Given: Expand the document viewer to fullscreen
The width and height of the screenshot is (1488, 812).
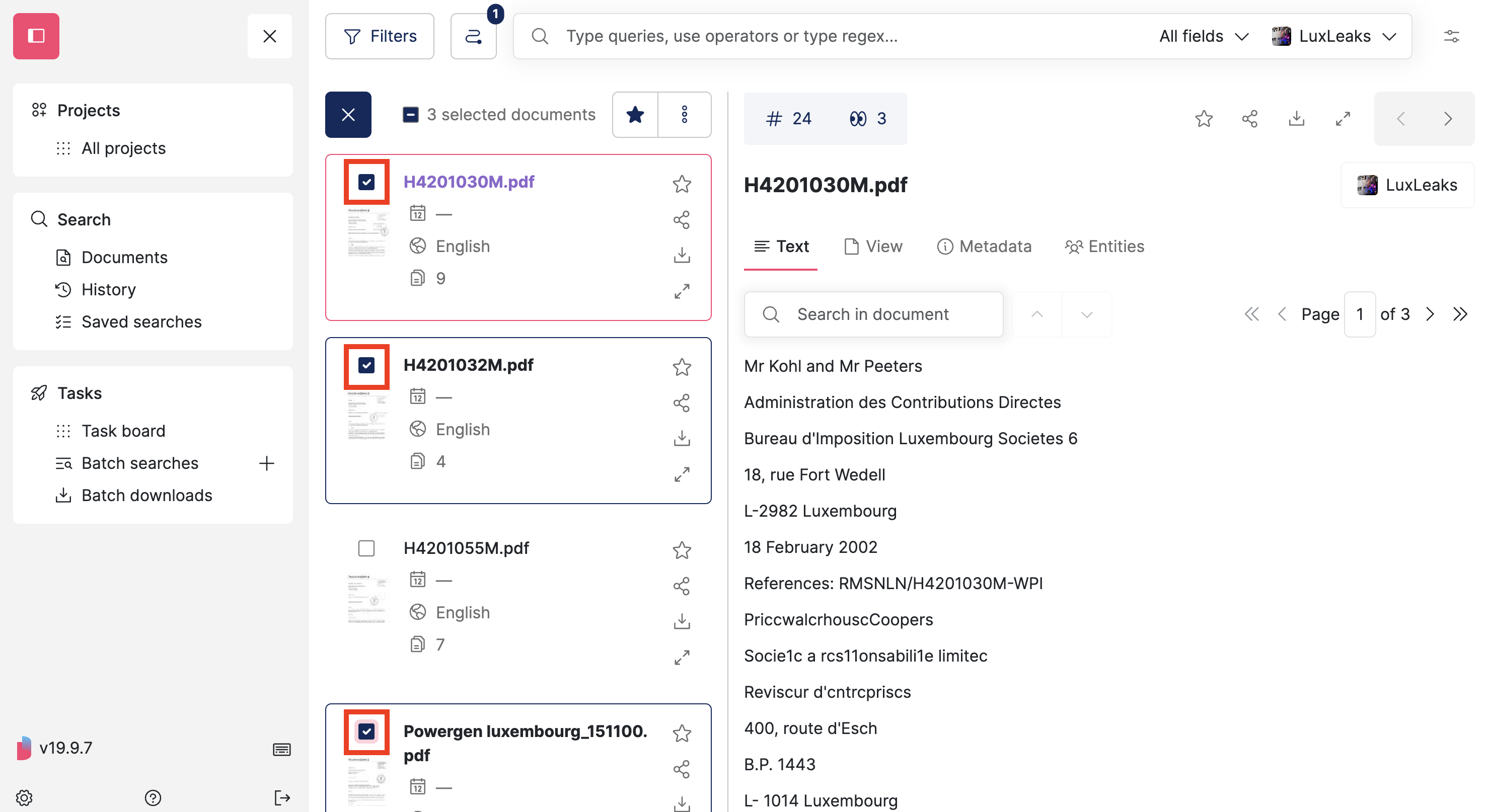Looking at the screenshot, I should click(x=1343, y=118).
